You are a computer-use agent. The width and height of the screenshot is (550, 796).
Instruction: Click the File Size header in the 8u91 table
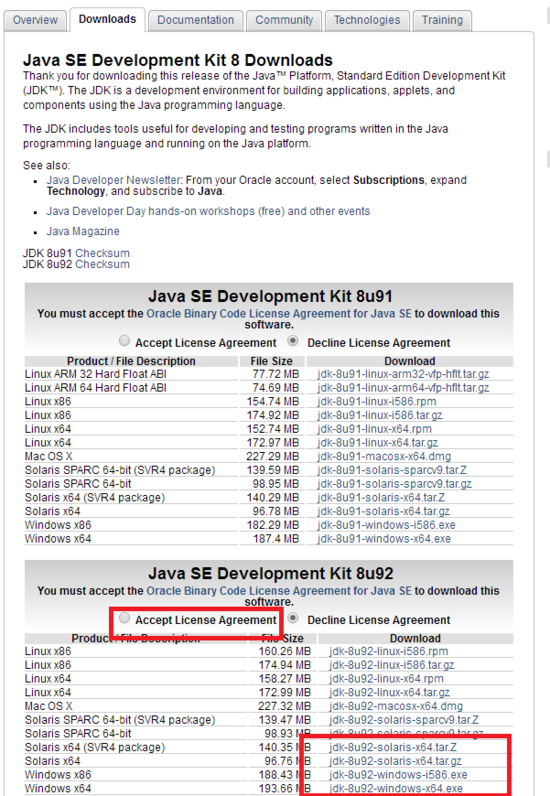[271, 361]
